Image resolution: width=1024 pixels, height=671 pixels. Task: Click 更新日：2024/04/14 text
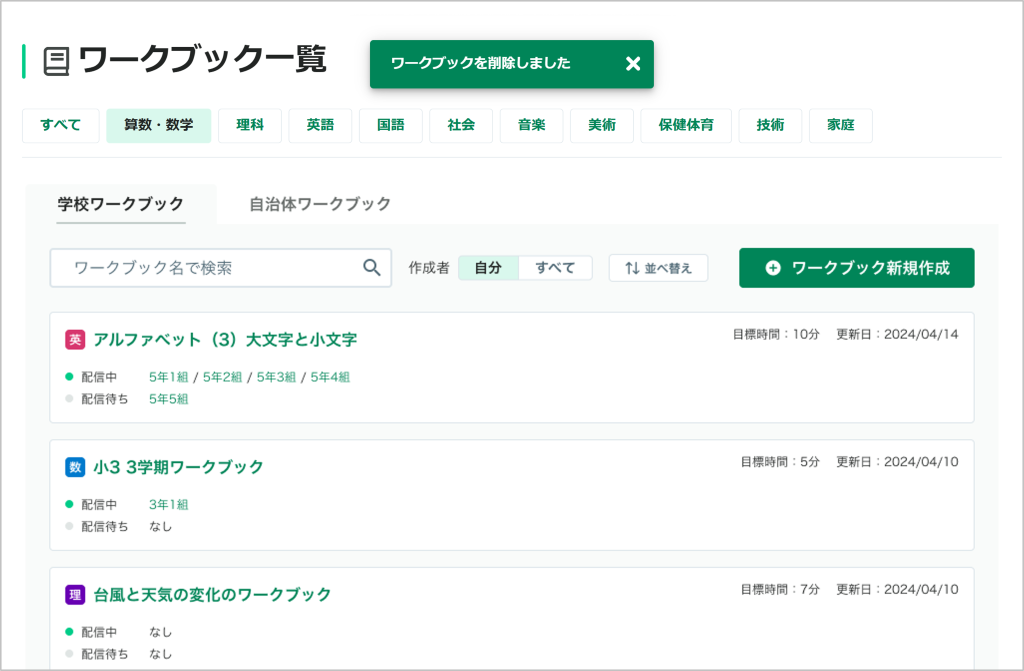(x=897, y=335)
